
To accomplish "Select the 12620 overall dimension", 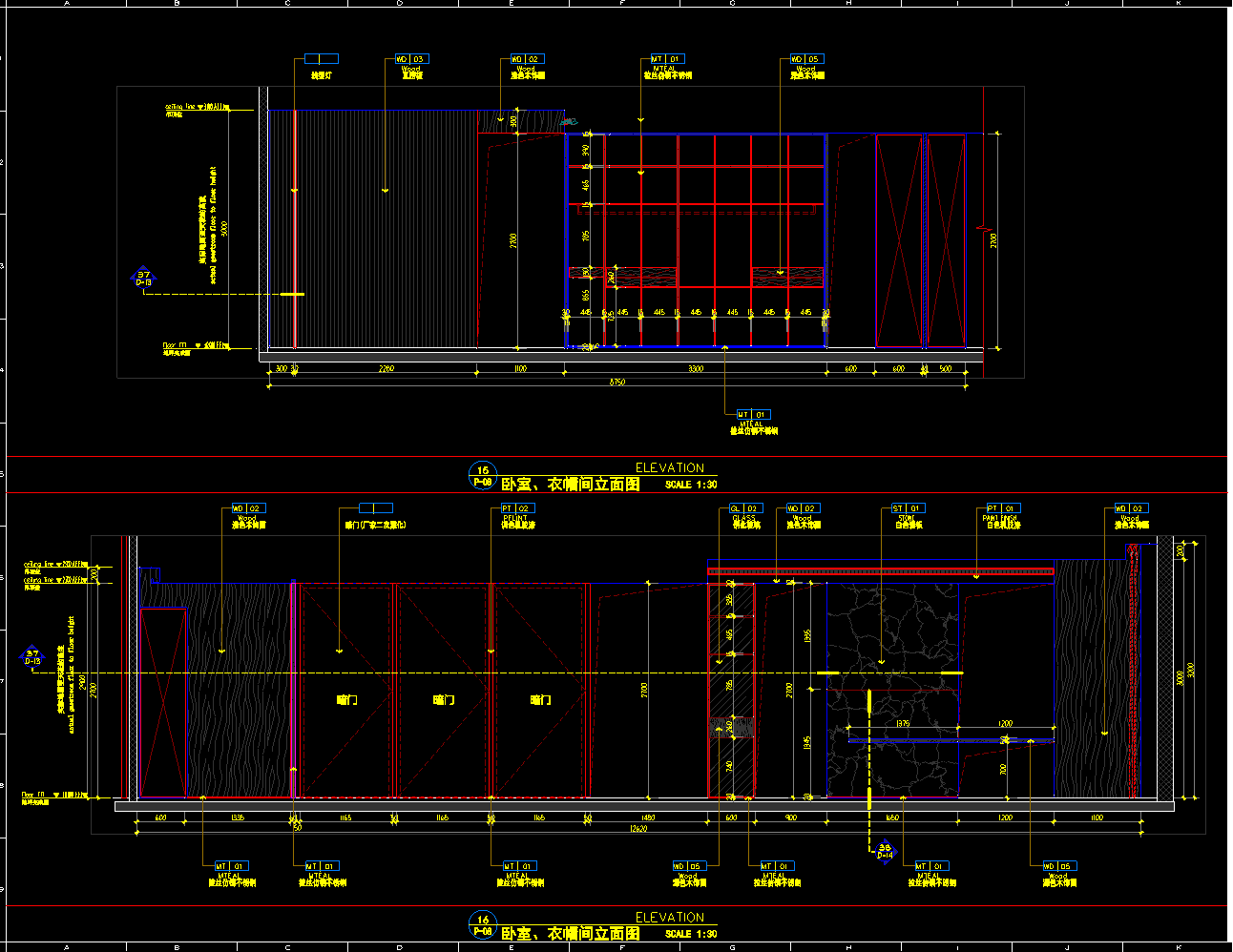I will 638,829.
